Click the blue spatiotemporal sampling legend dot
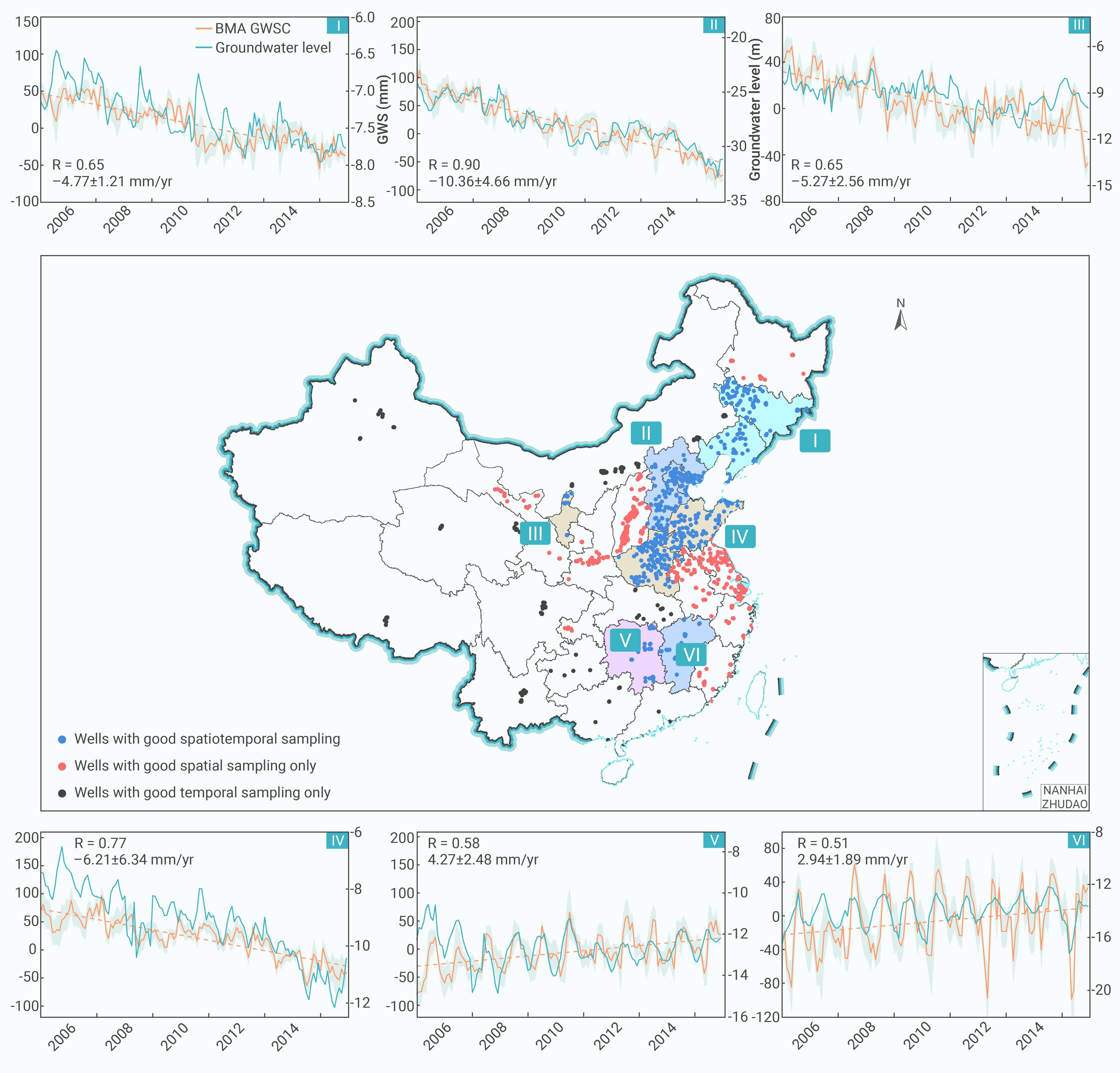 point(62,739)
